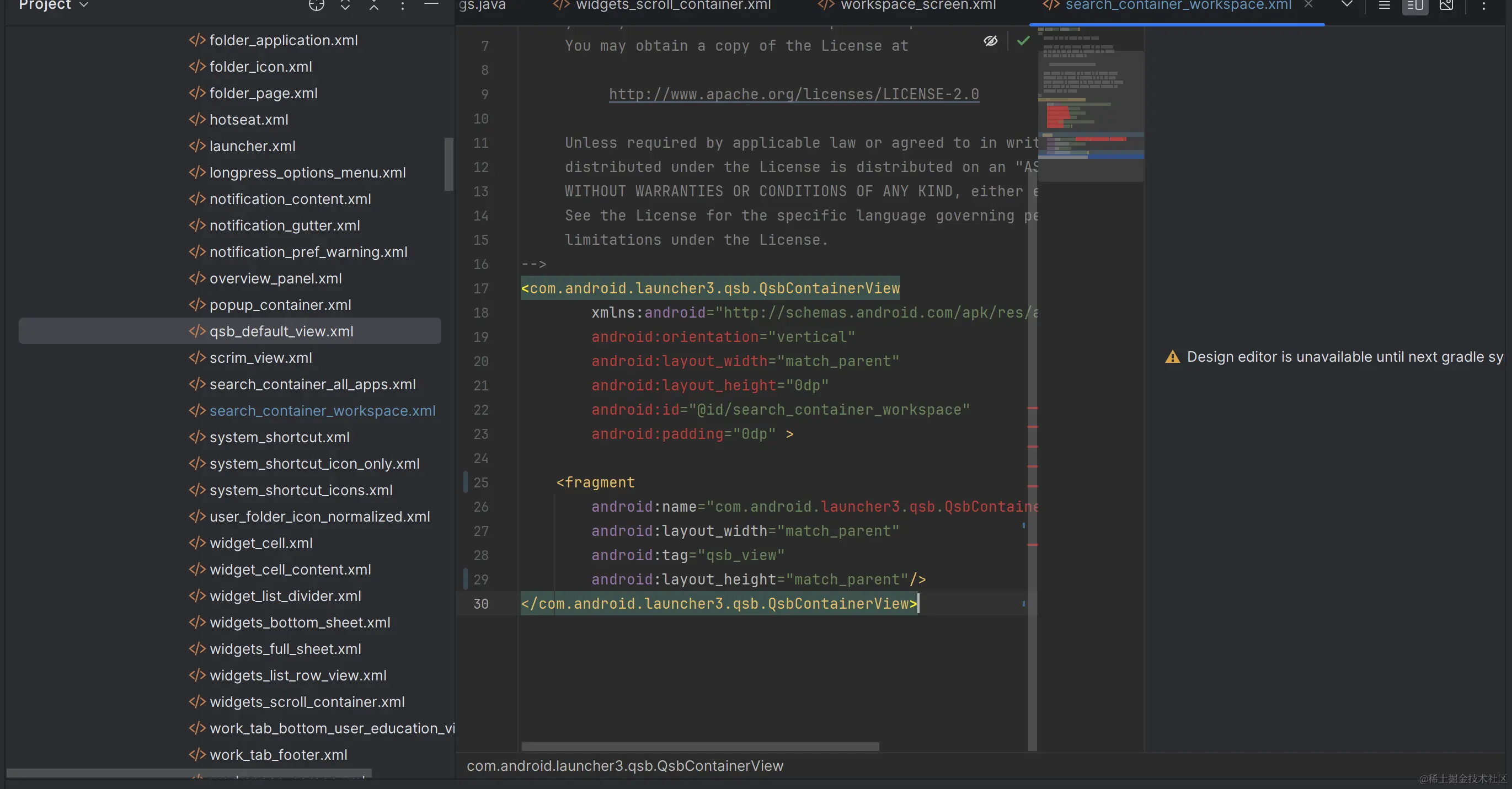
Task: Open the Project view dropdown
Action: [x=54, y=5]
